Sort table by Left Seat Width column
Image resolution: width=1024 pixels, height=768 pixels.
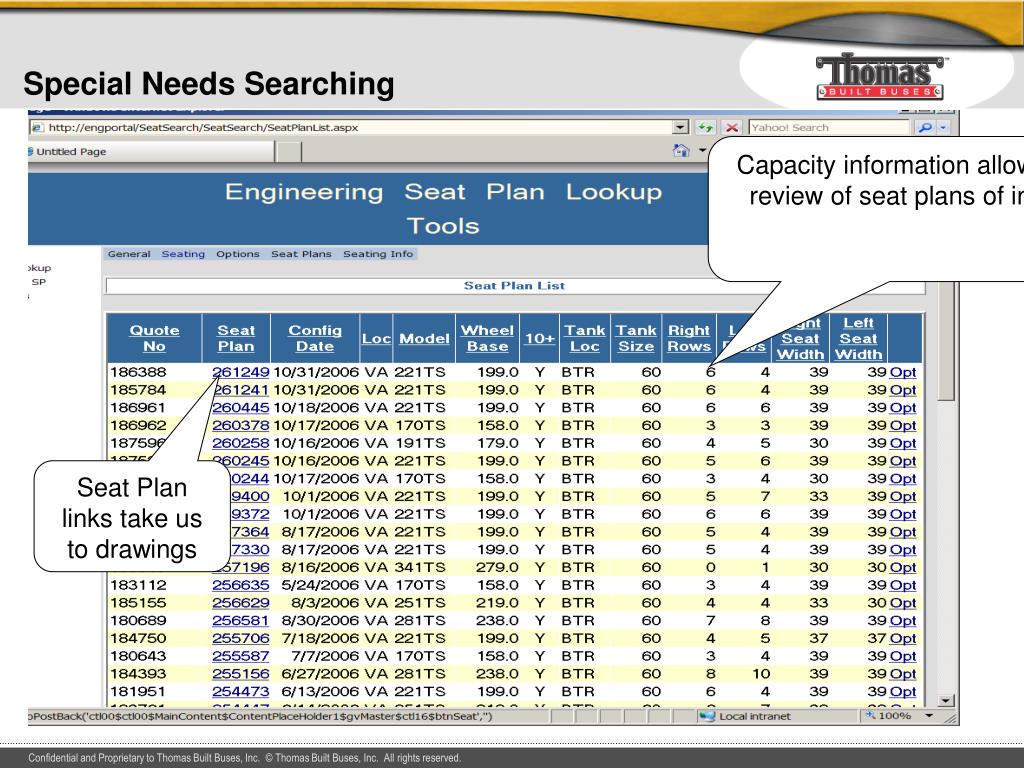click(858, 338)
